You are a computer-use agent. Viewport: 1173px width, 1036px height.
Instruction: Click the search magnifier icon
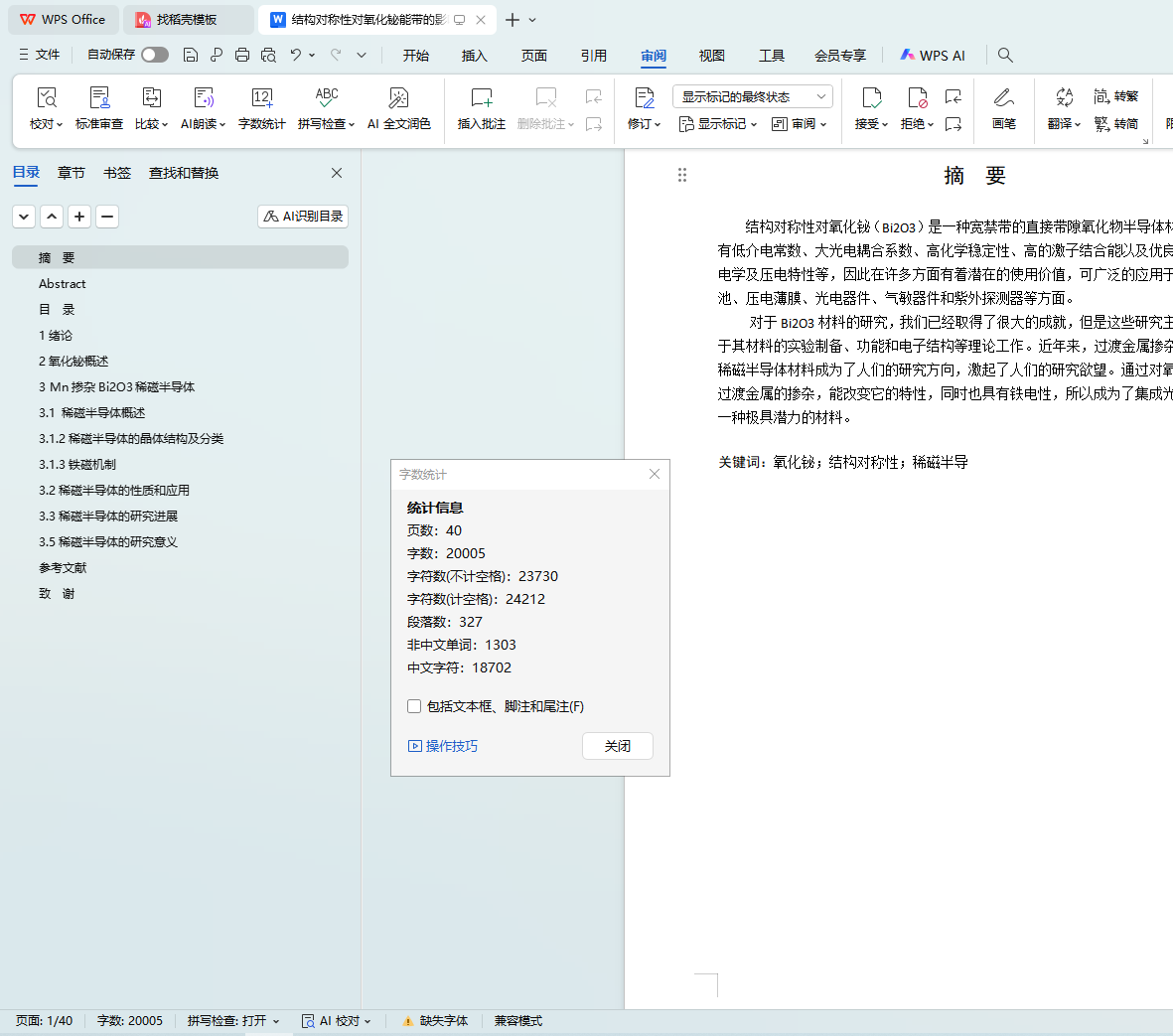pyautogui.click(x=1005, y=55)
